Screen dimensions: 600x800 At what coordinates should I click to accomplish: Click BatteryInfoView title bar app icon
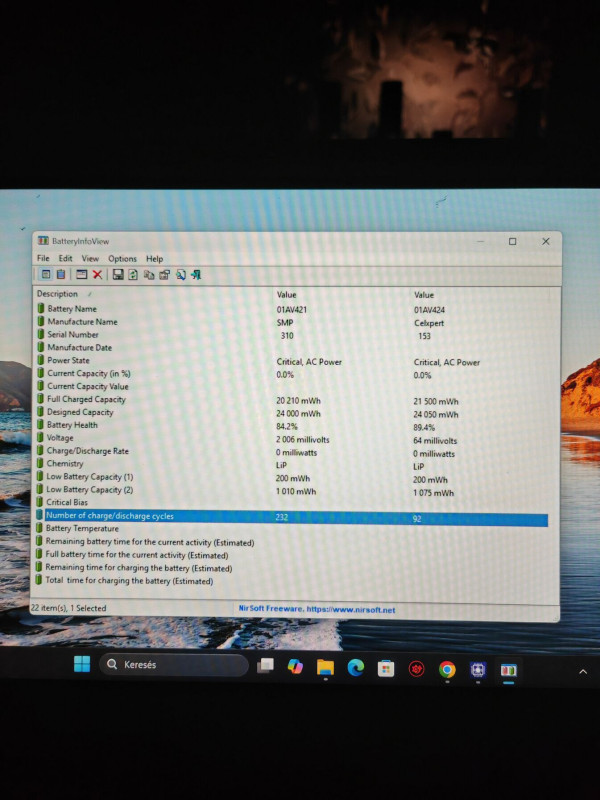[x=43, y=240]
